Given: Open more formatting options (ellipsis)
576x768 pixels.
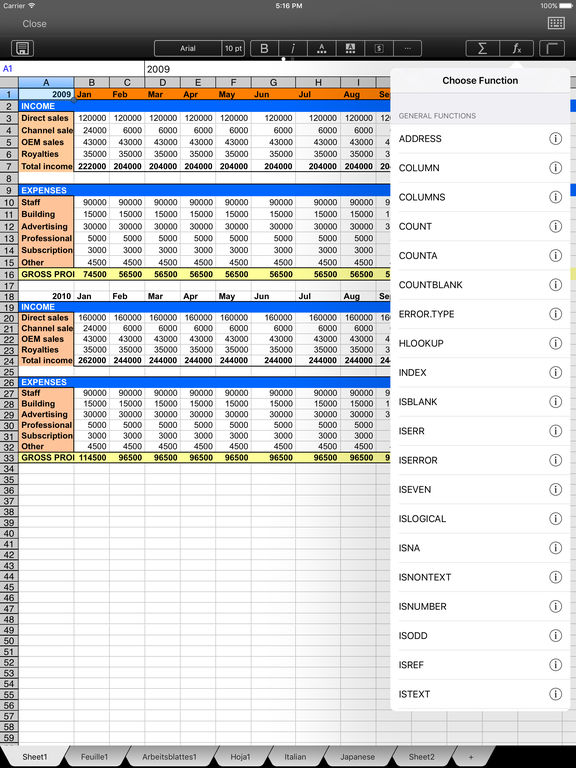Looking at the screenshot, I should [x=407, y=48].
